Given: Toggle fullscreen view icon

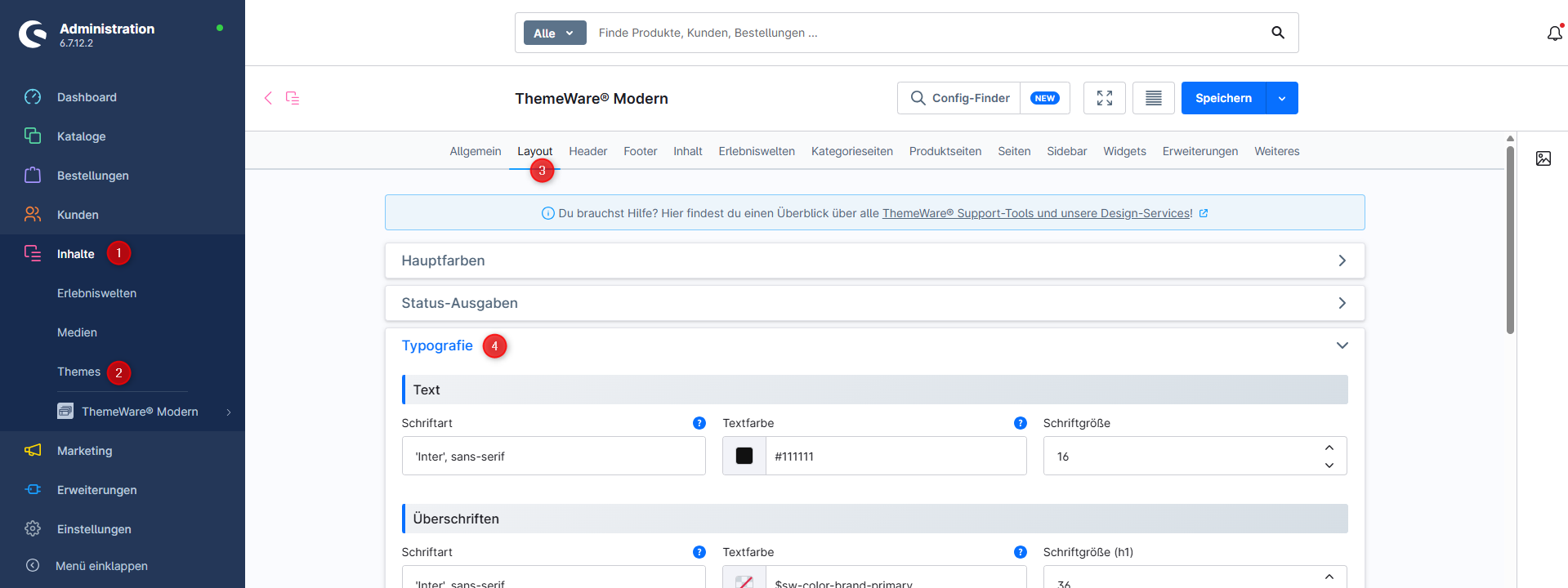Looking at the screenshot, I should 1105,98.
